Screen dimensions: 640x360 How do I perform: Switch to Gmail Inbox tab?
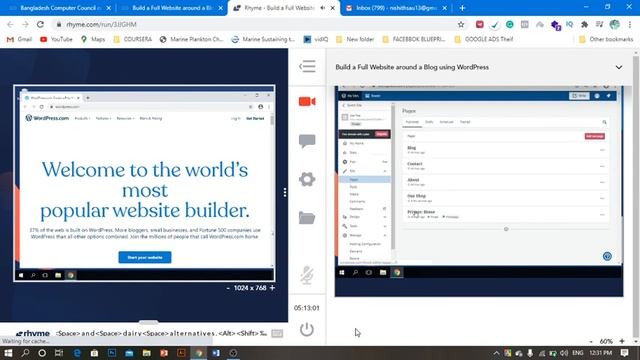point(395,8)
